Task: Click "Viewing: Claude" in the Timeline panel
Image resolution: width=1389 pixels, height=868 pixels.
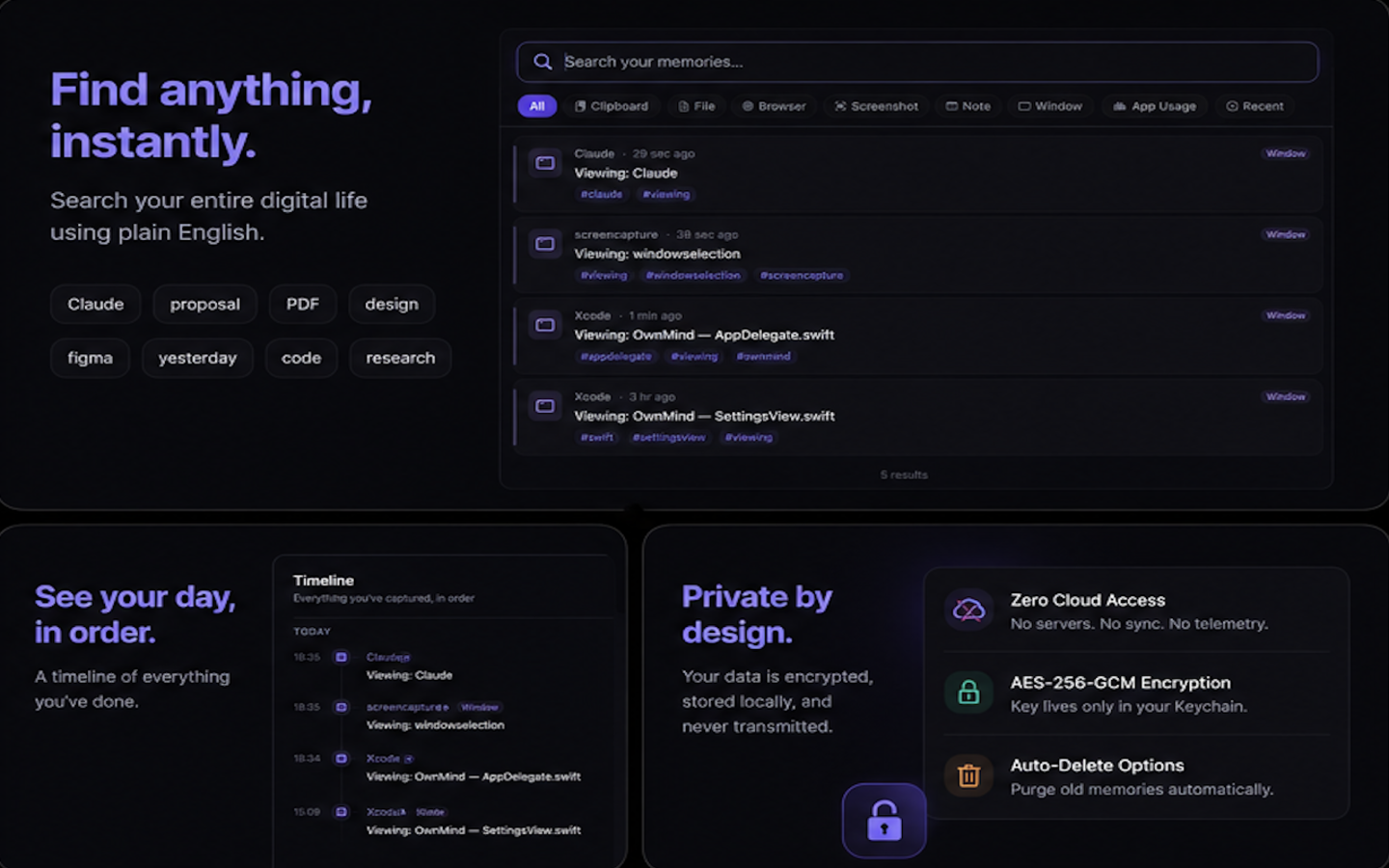Action: click(409, 675)
